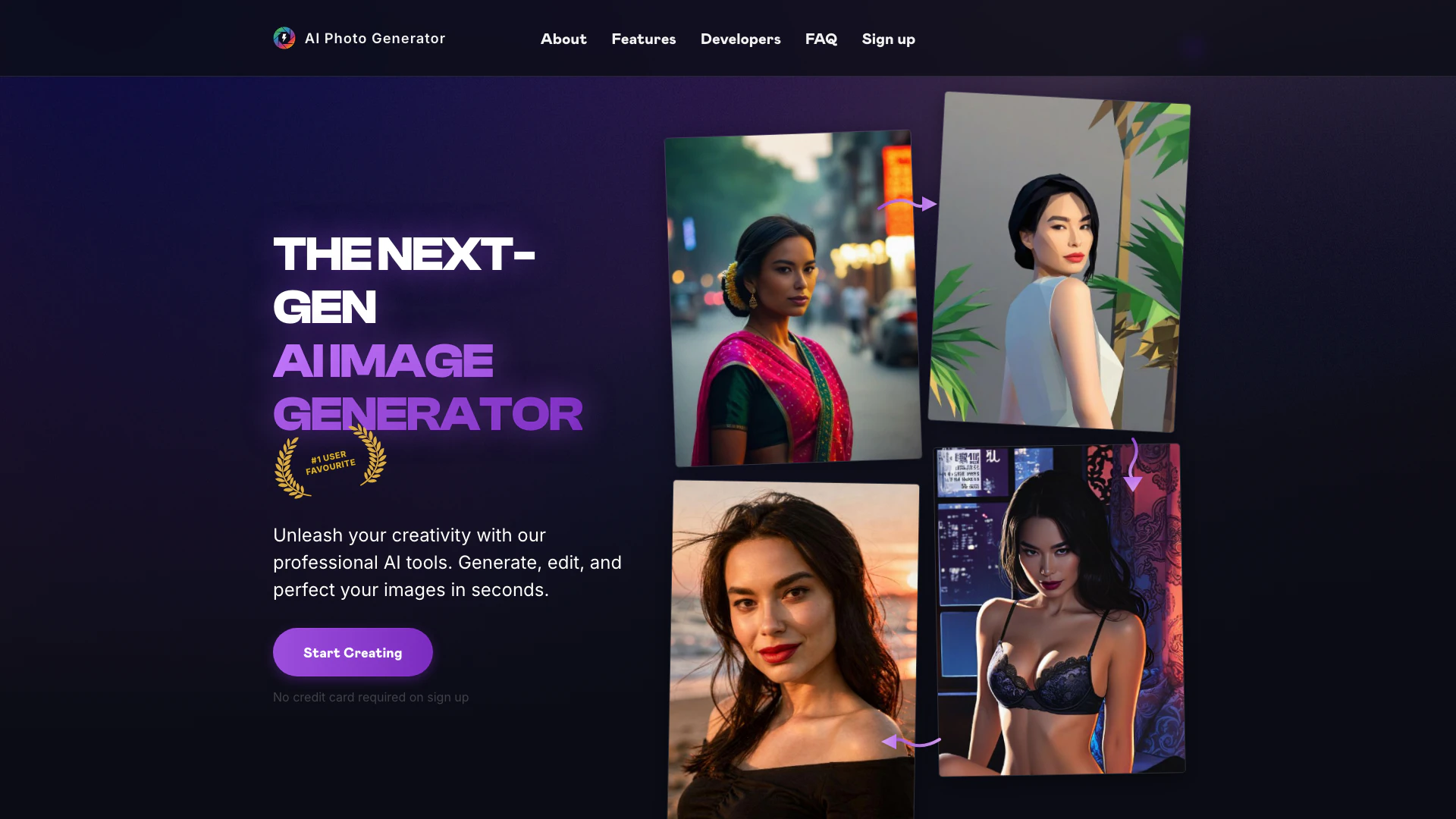Click the Start Creating button
This screenshot has height=819, width=1456.
tap(353, 652)
